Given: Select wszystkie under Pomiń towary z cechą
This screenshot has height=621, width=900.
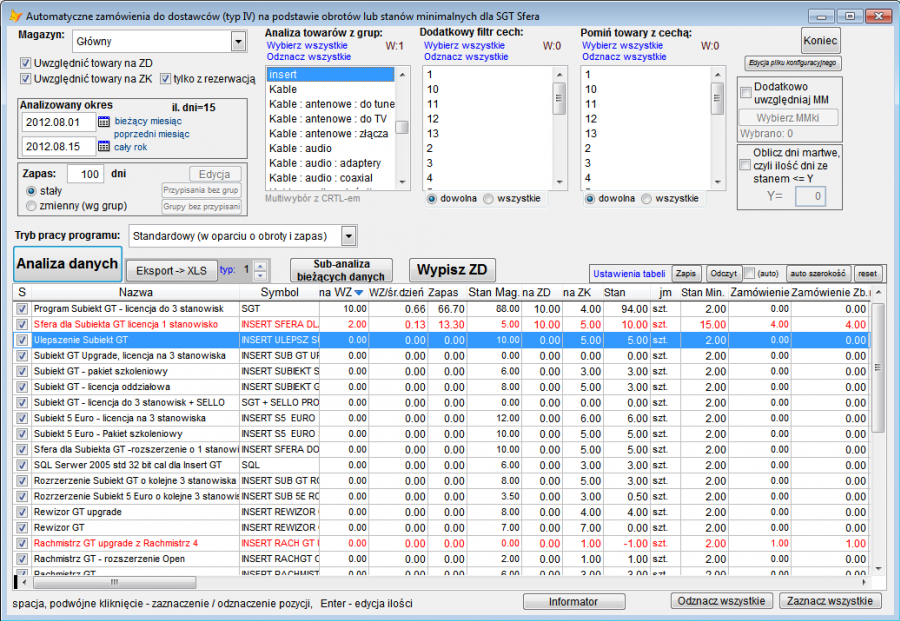Looking at the screenshot, I should (647, 199).
